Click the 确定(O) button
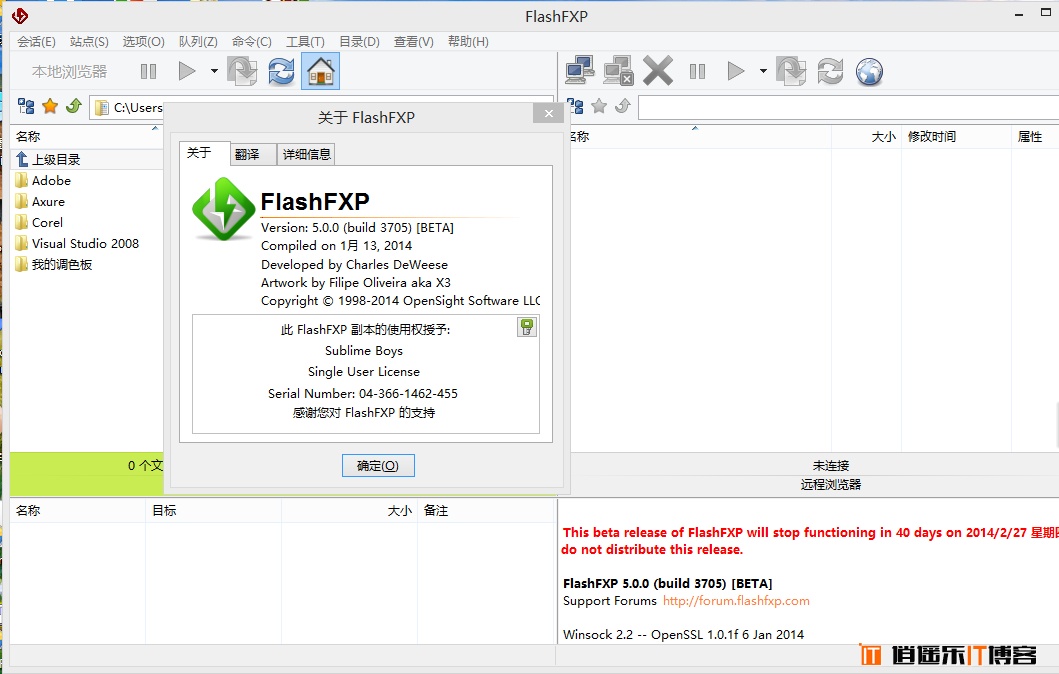 click(378, 466)
